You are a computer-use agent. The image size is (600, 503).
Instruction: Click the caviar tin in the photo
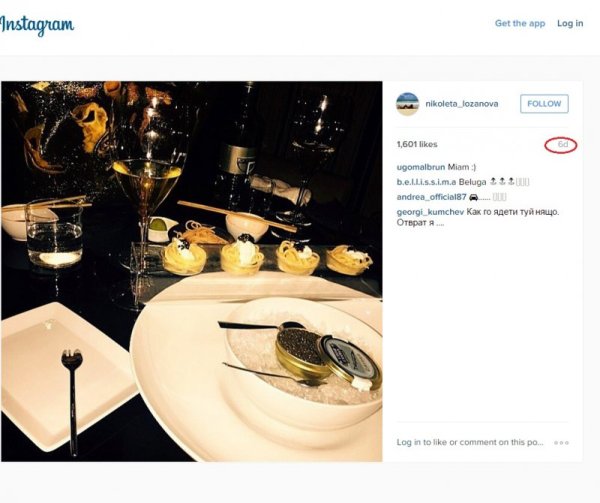coord(302,353)
